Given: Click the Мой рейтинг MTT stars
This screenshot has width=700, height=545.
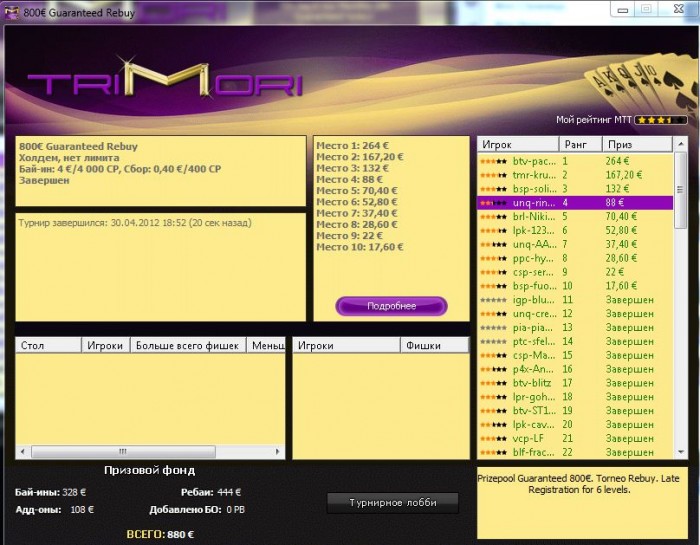Looking at the screenshot, I should tap(661, 120).
